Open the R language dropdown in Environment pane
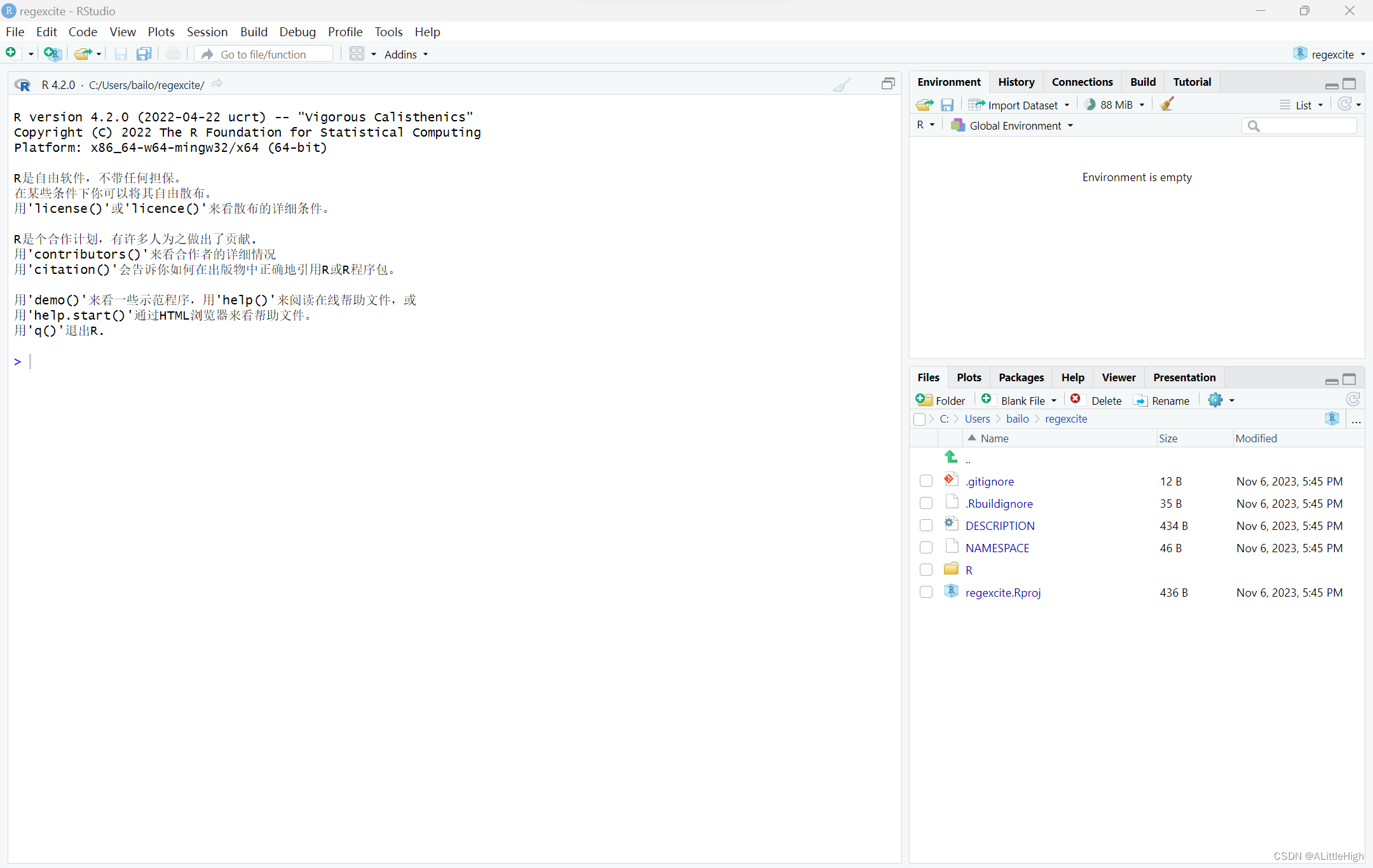This screenshot has height=868, width=1373. coord(926,125)
